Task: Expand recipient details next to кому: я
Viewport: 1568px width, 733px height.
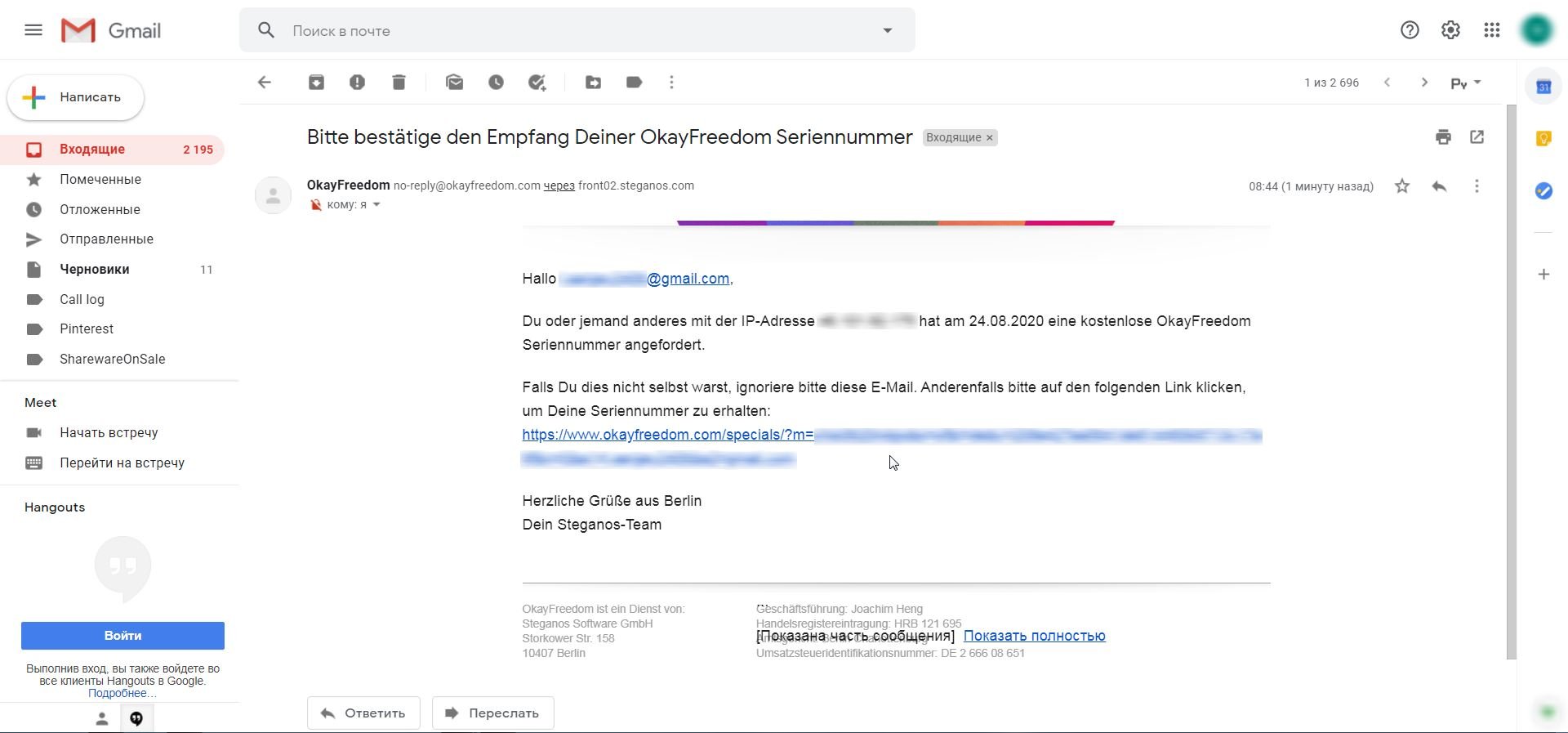Action: click(376, 205)
